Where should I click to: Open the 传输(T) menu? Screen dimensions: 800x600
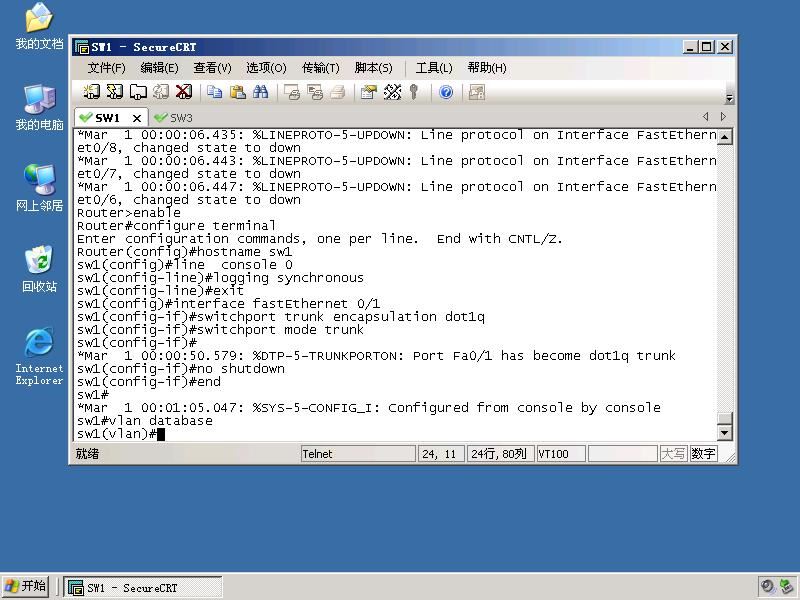pos(320,68)
